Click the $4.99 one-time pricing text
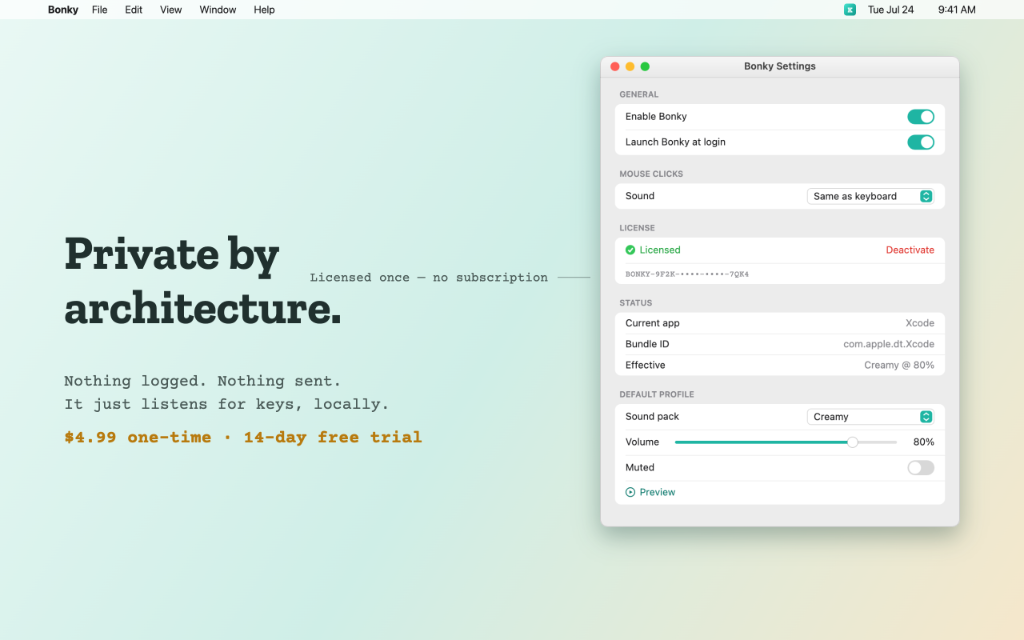 click(138, 438)
